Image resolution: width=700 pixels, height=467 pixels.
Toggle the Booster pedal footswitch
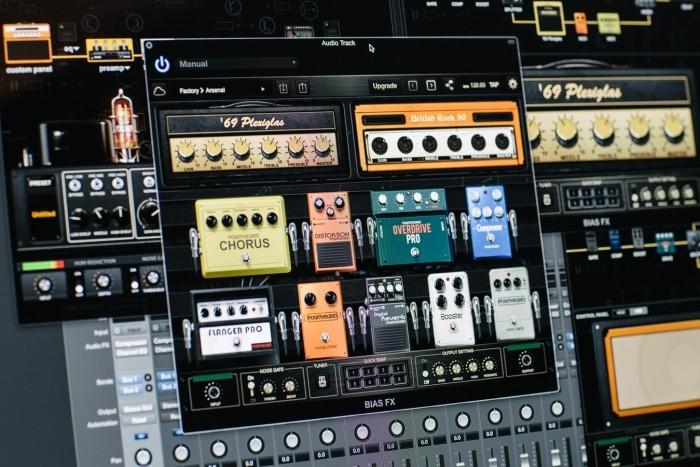[x=453, y=328]
